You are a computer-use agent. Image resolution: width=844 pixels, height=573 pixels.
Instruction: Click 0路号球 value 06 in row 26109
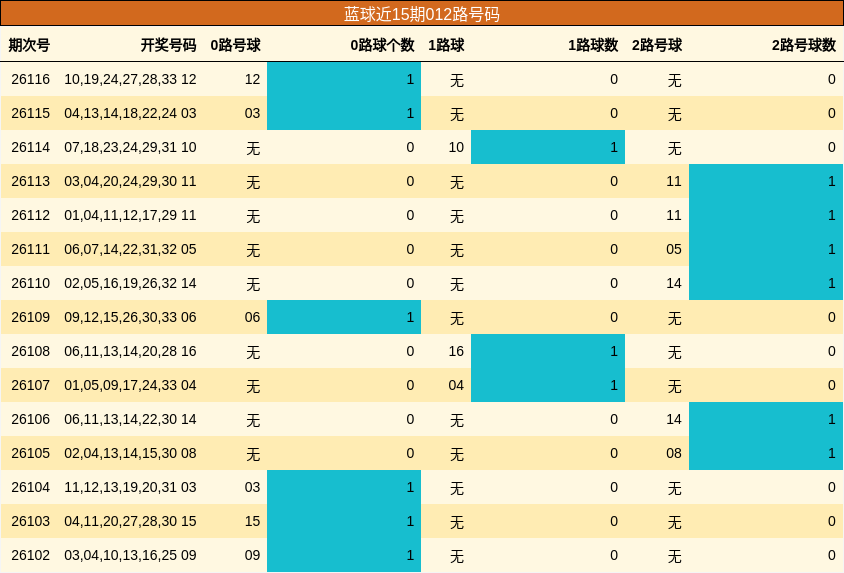[252, 317]
